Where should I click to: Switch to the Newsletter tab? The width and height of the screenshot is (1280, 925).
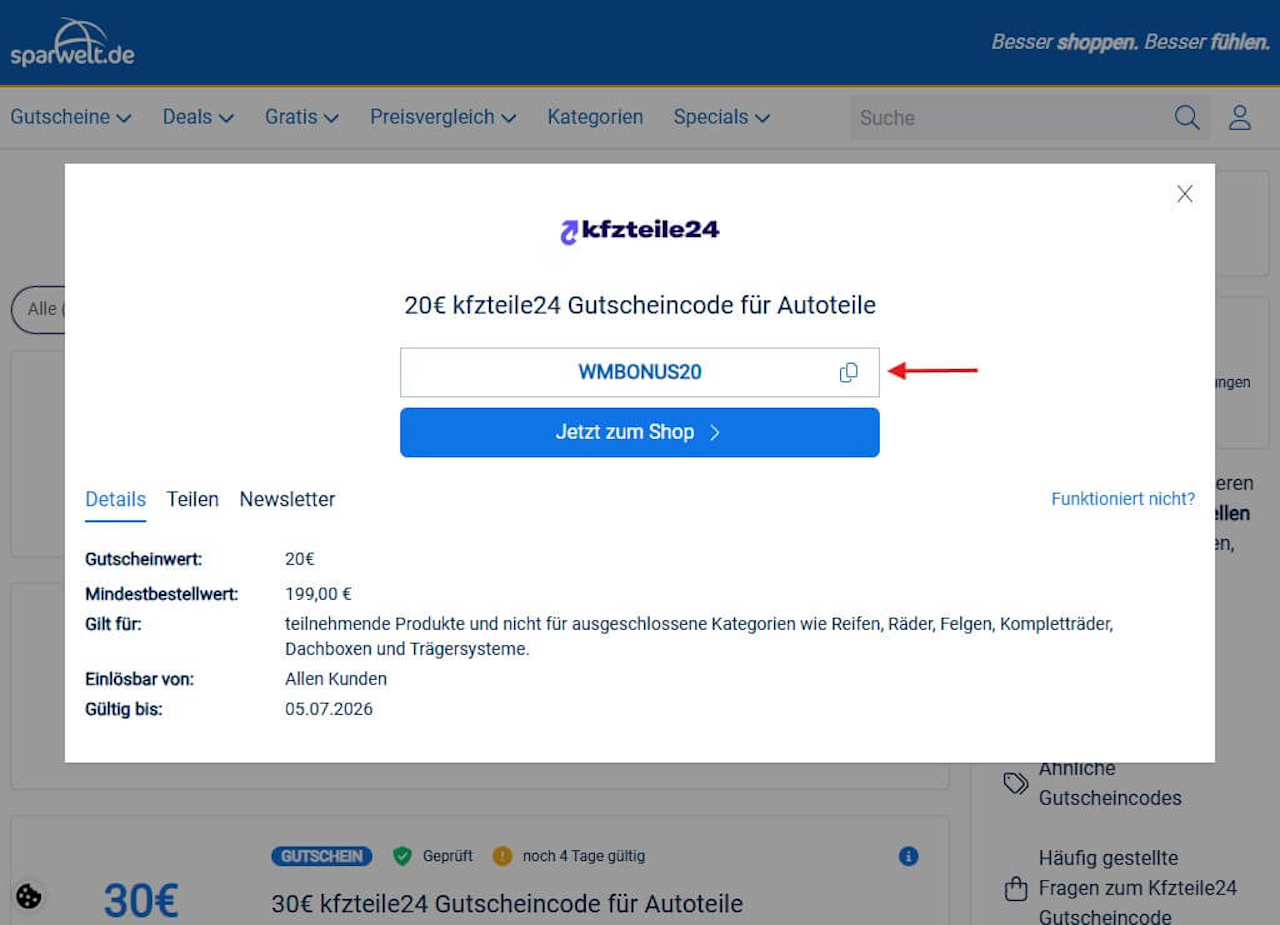[x=287, y=499]
